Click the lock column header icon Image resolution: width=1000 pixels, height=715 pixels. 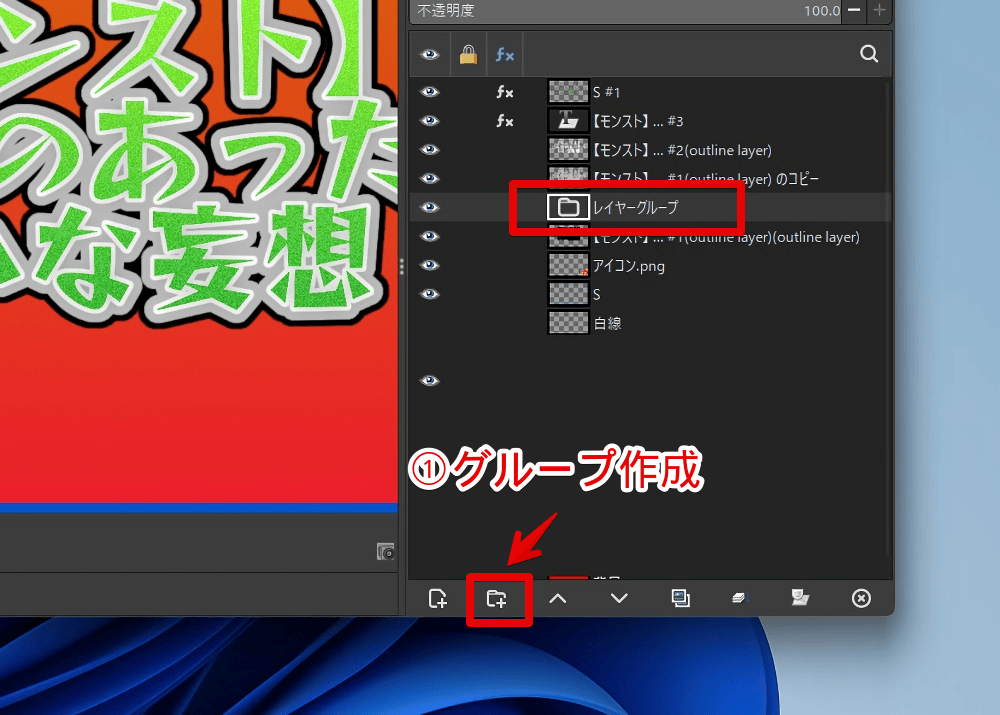[467, 55]
